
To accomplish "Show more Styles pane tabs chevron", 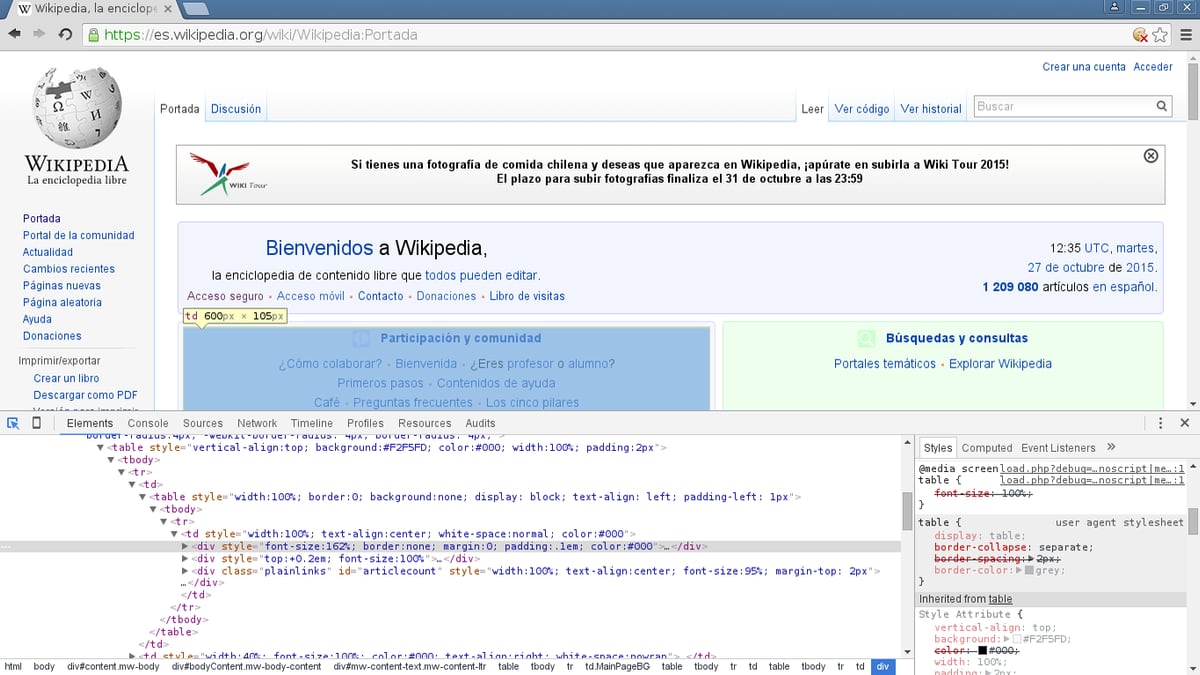I will [x=1111, y=447].
